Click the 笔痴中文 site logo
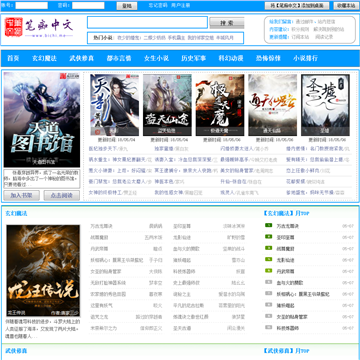Viewport: 360px width, 360px height. [x=39, y=27]
